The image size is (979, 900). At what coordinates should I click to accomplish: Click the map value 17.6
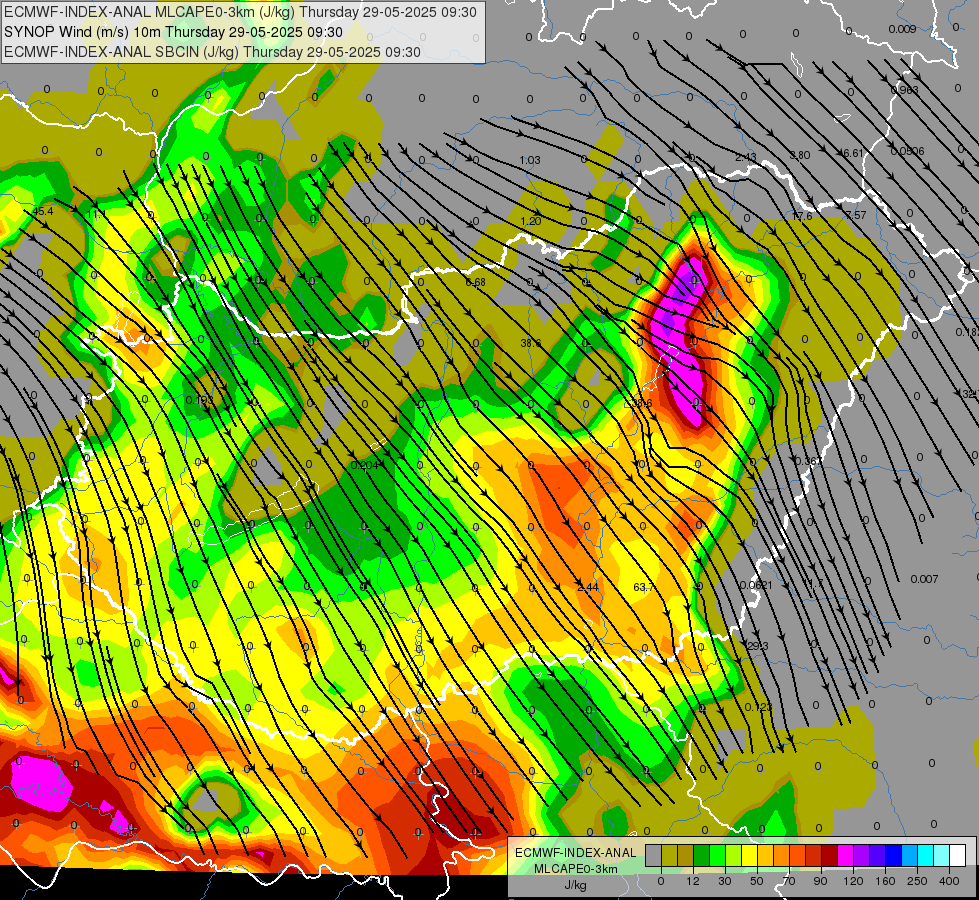802,216
